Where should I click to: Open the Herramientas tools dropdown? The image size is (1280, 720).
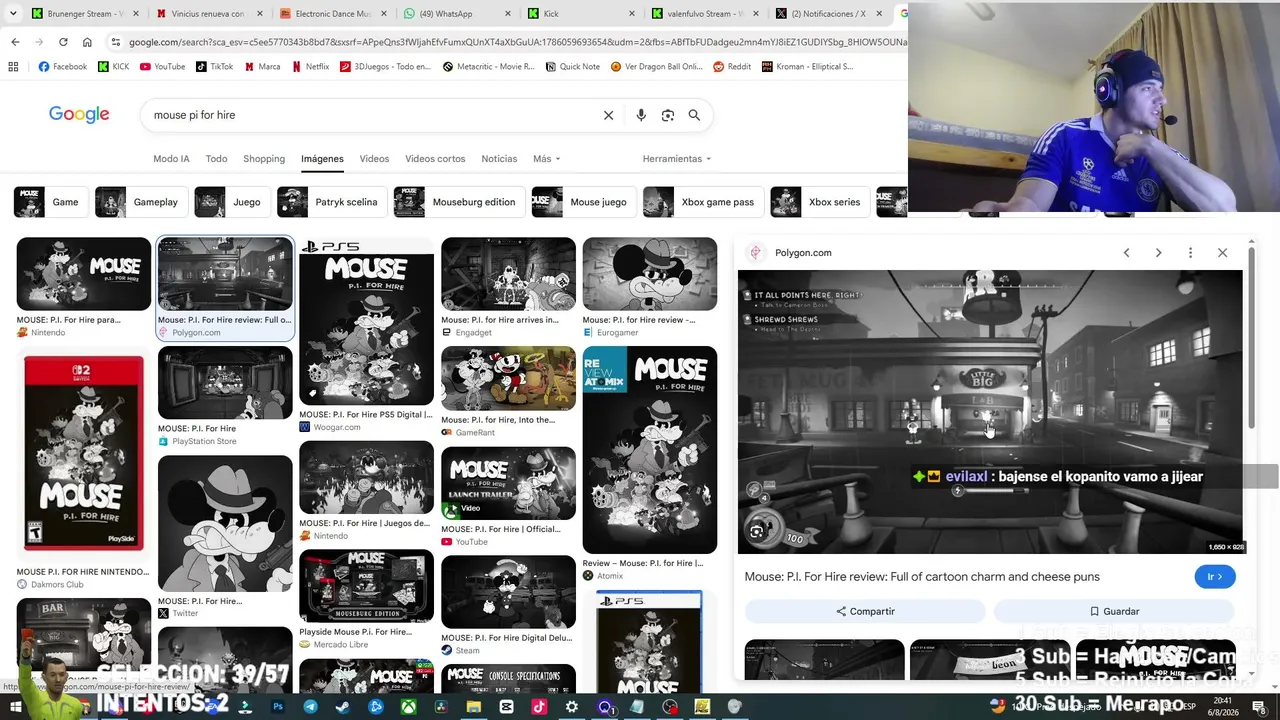click(677, 159)
